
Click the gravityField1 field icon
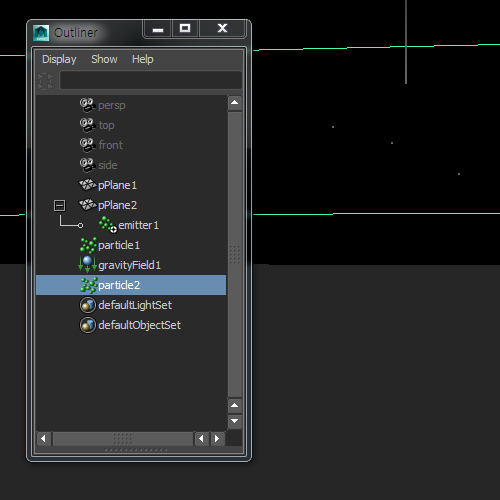87,265
